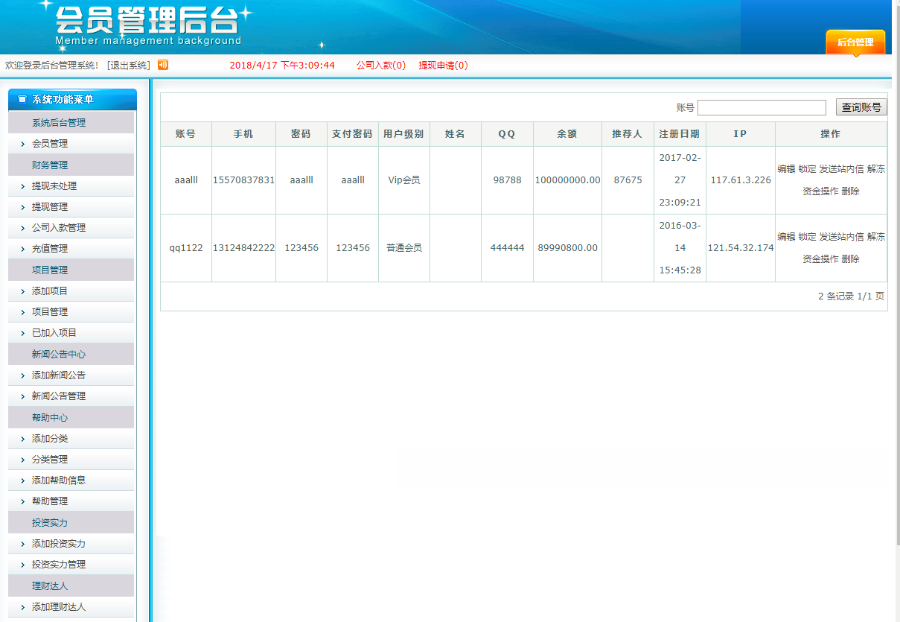This screenshot has height=622, width=900.
Task: Click 编辑 for account aaalll
Action: click(x=786, y=169)
